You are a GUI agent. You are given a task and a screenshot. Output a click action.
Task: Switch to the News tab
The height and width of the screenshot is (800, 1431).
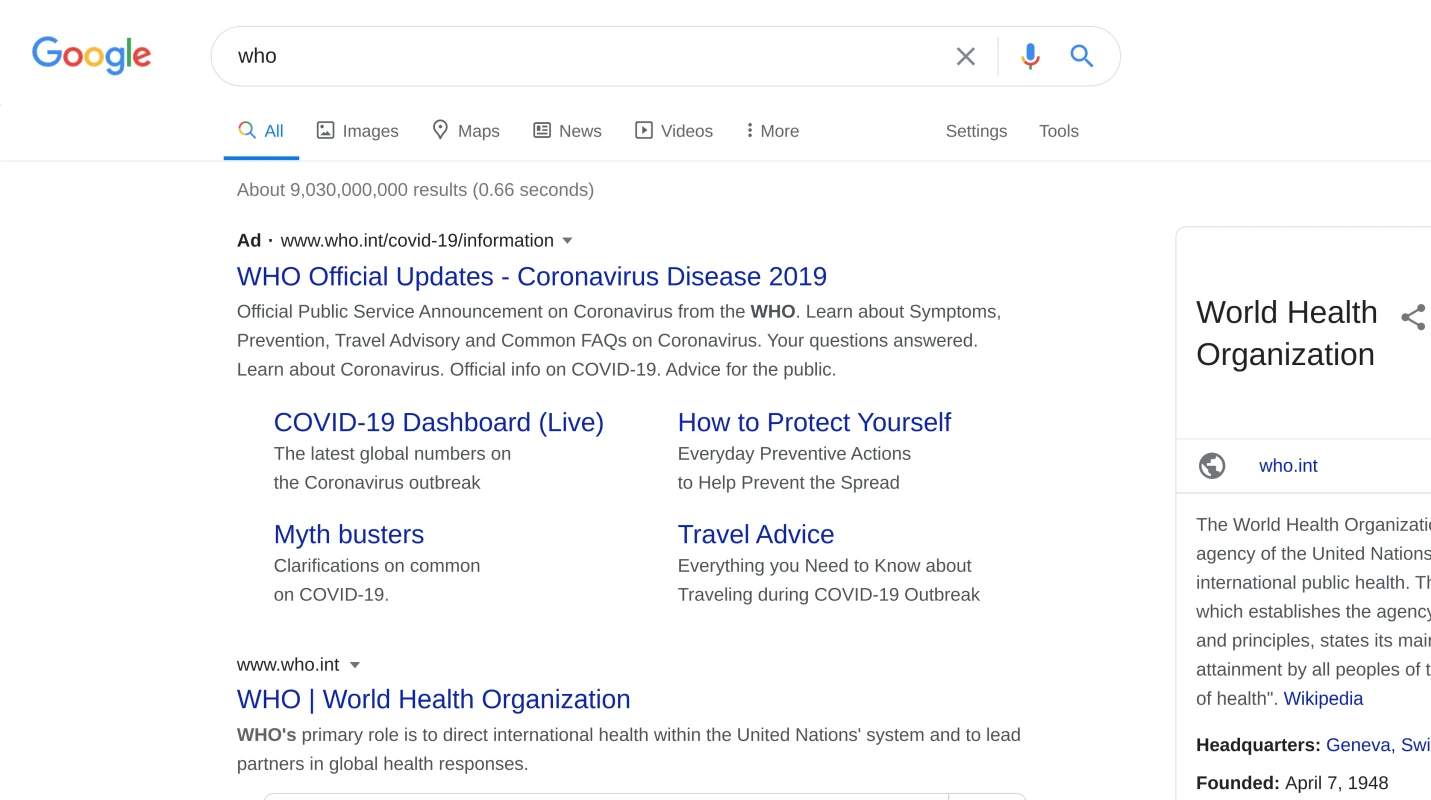pyautogui.click(x=567, y=130)
